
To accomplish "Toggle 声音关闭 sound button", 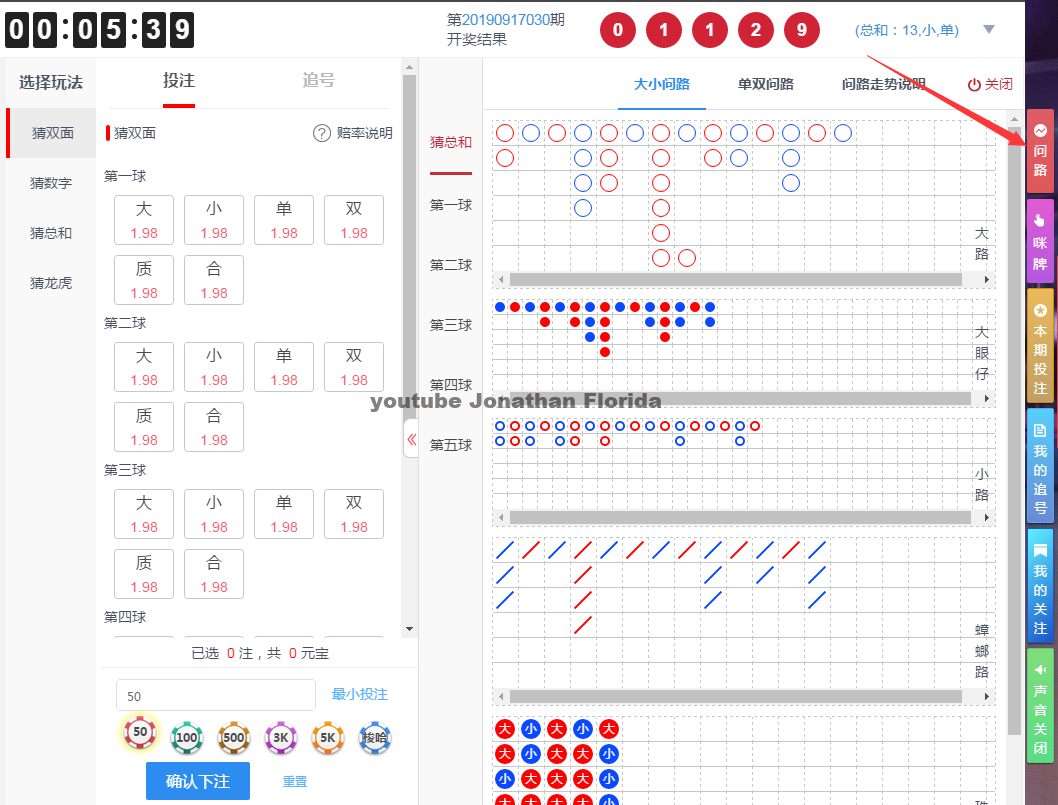I will [1040, 705].
